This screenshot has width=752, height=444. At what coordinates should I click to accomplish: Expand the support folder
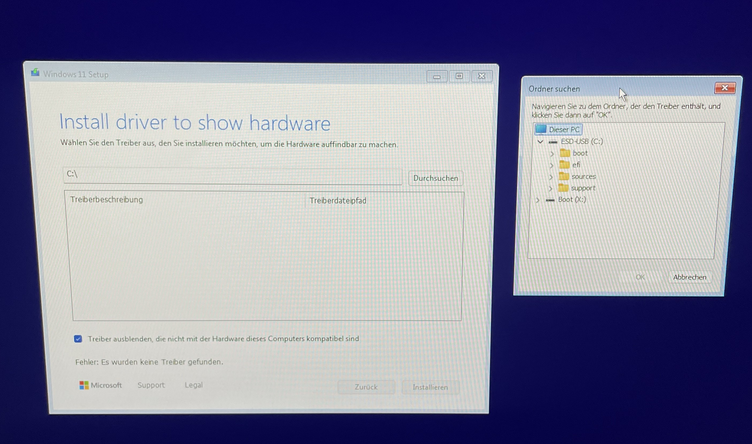click(x=550, y=188)
